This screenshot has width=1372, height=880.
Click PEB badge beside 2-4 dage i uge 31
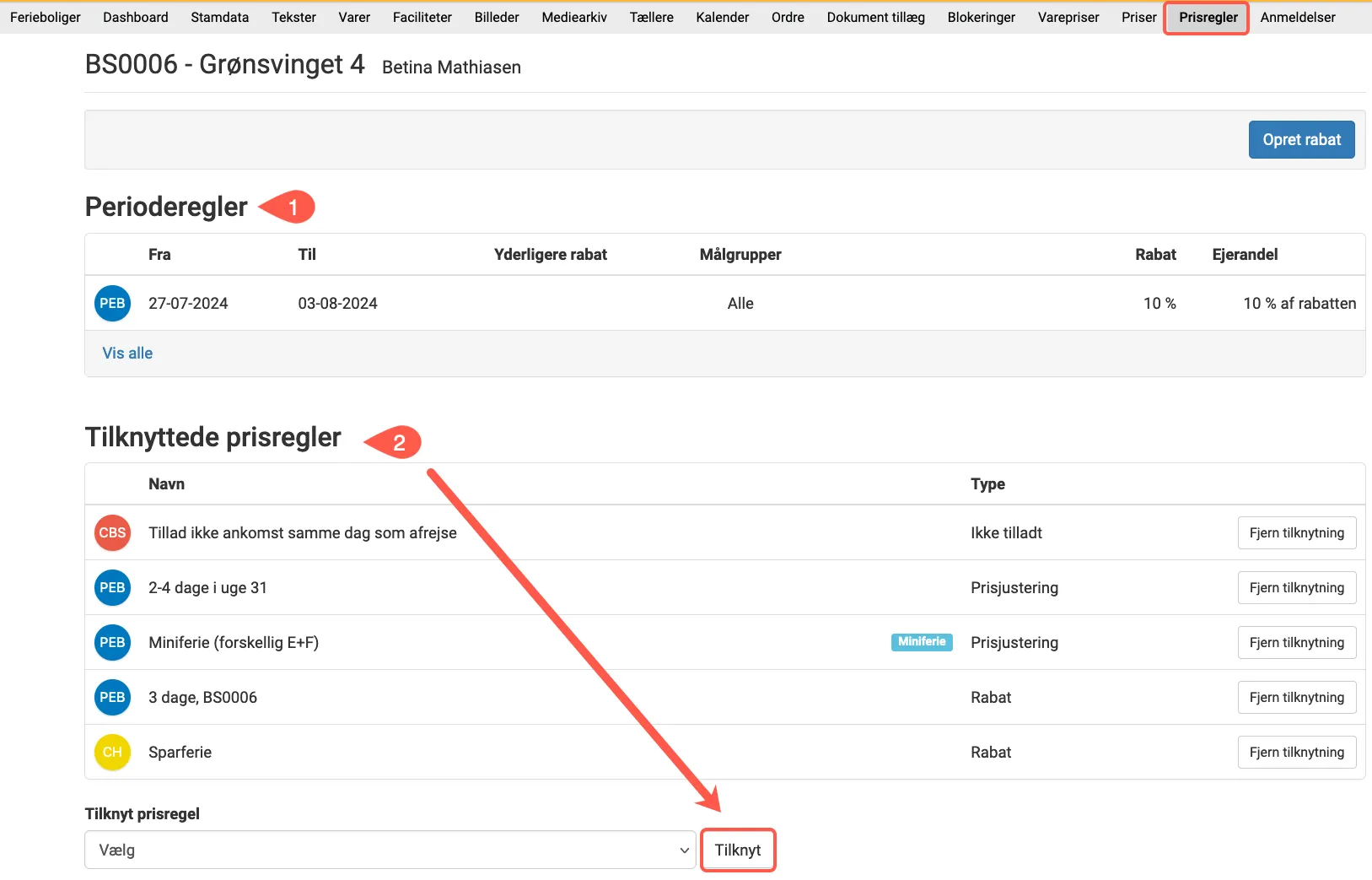(112, 588)
